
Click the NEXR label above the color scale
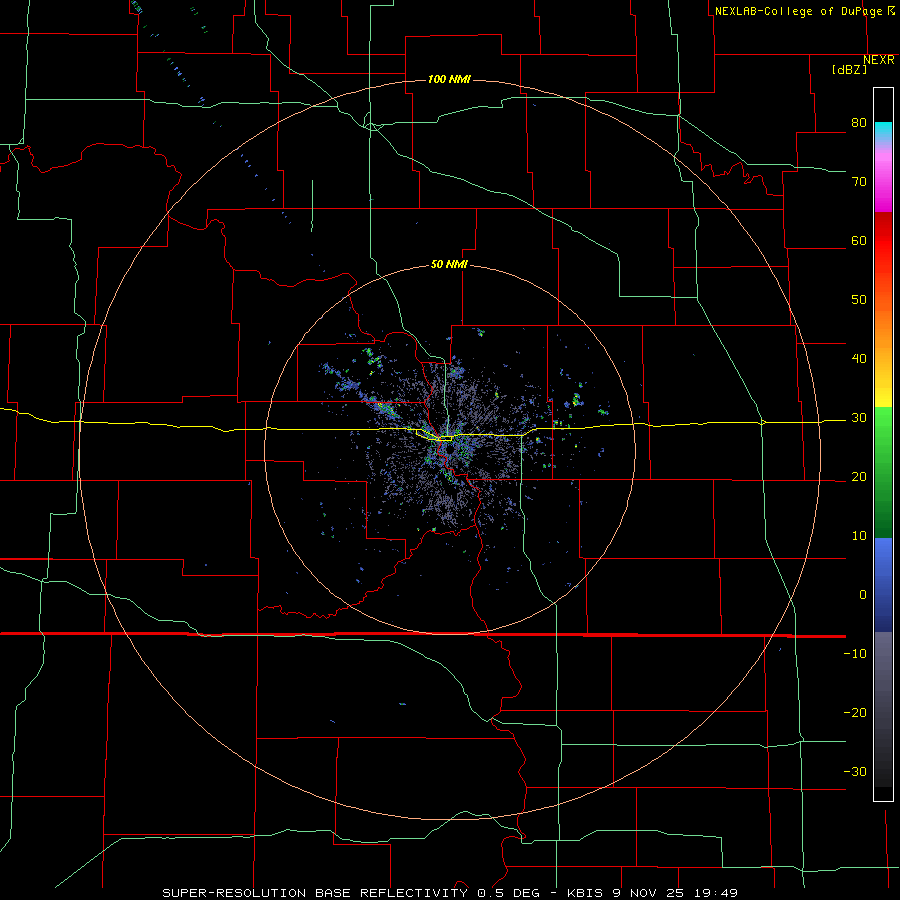(879, 60)
